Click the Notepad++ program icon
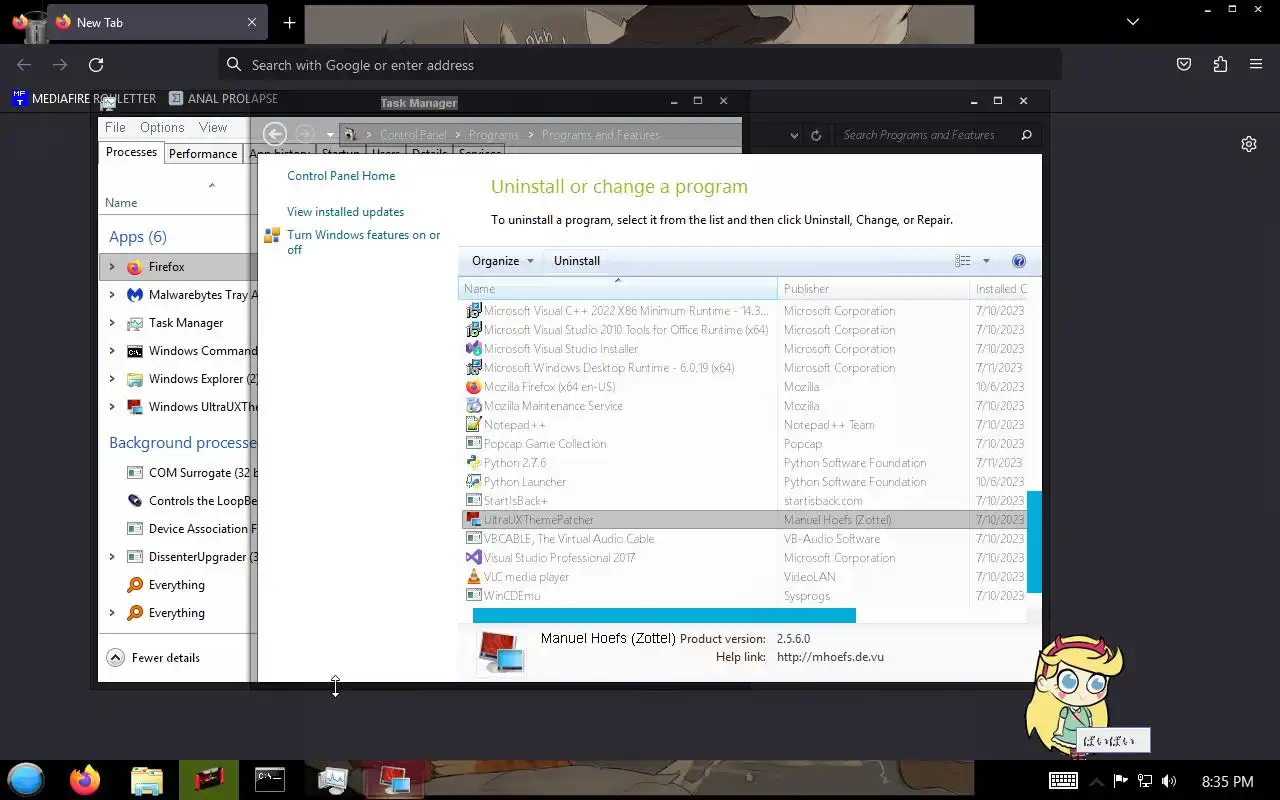The width and height of the screenshot is (1280, 800). pyautogui.click(x=474, y=425)
